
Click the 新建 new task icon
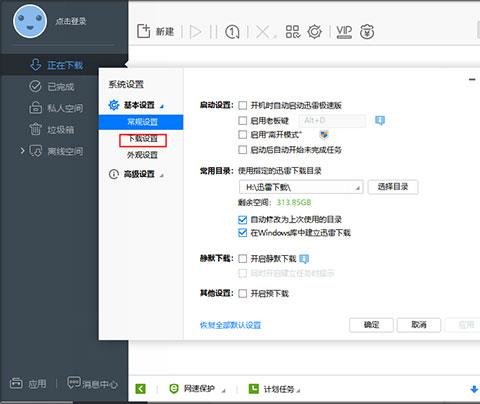coord(144,31)
